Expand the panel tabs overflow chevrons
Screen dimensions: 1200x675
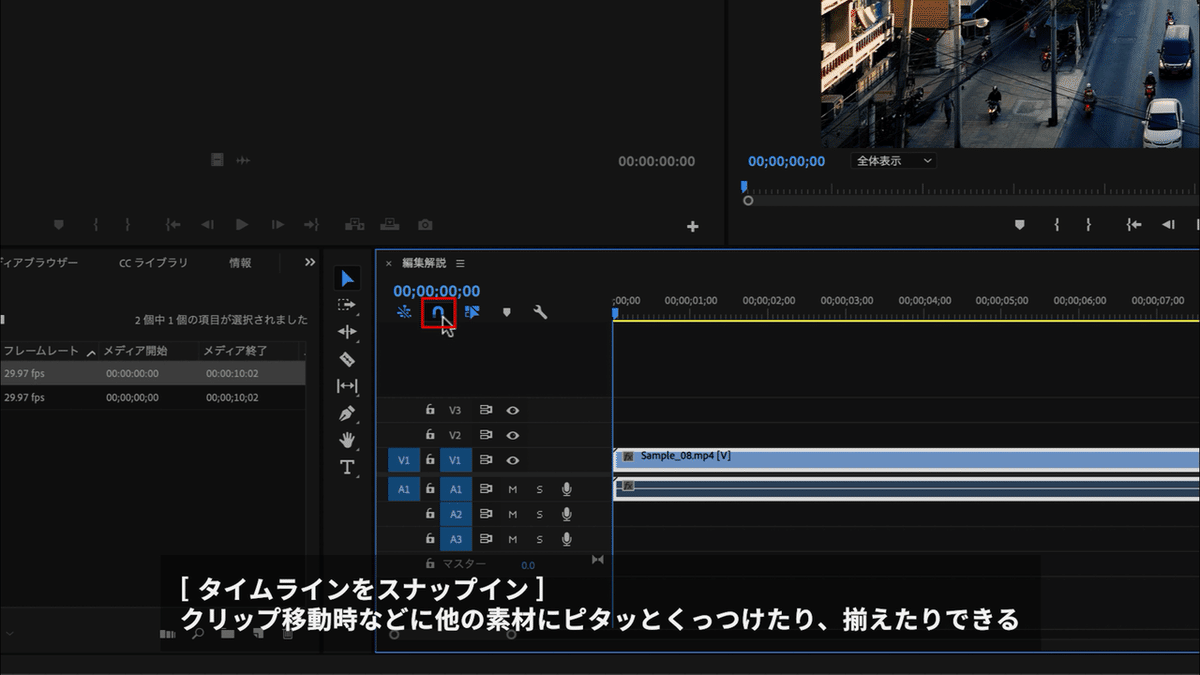coord(310,262)
